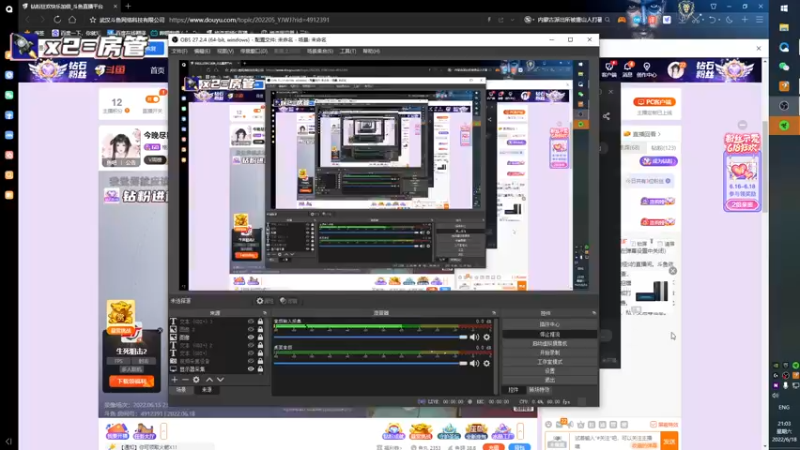
Task: Remove the selected source with the minus icon
Action: [x=185, y=380]
